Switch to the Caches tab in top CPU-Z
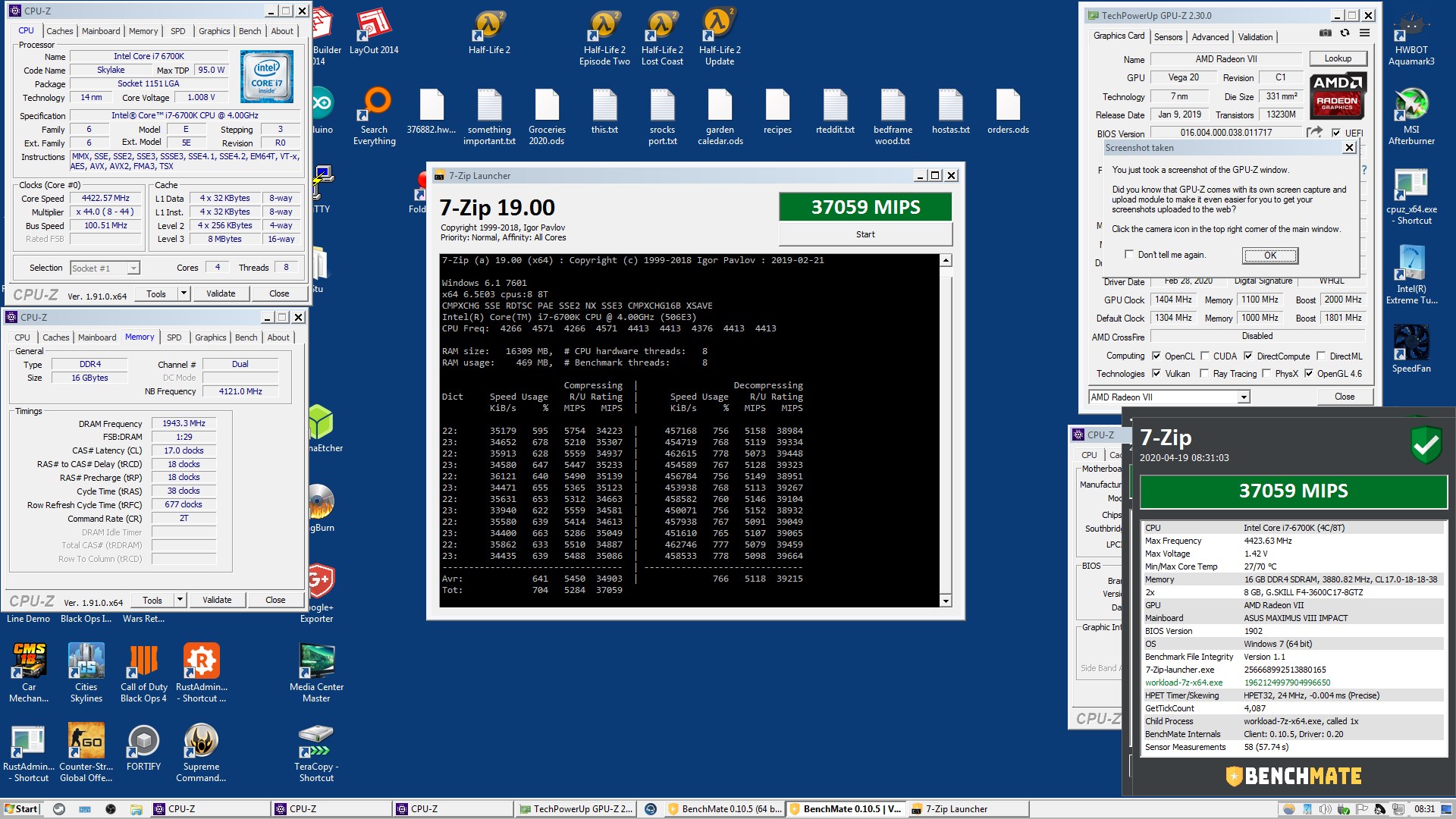Screen dimensions: 1456x819 pyautogui.click(x=60, y=31)
